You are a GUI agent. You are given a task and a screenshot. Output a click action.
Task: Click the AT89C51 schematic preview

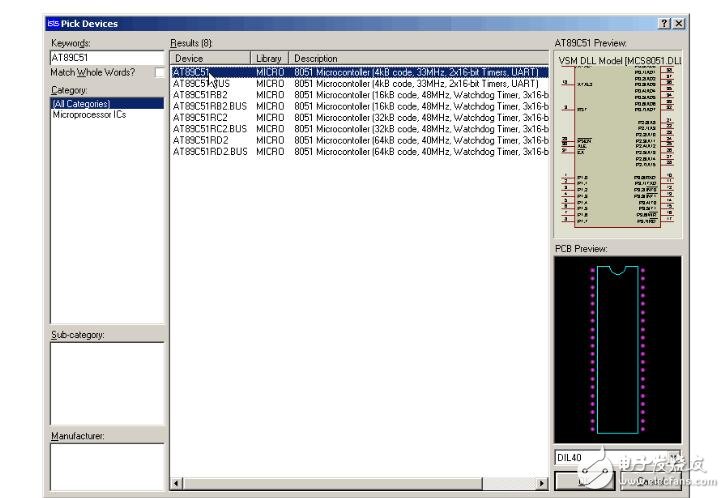[x=618, y=146]
